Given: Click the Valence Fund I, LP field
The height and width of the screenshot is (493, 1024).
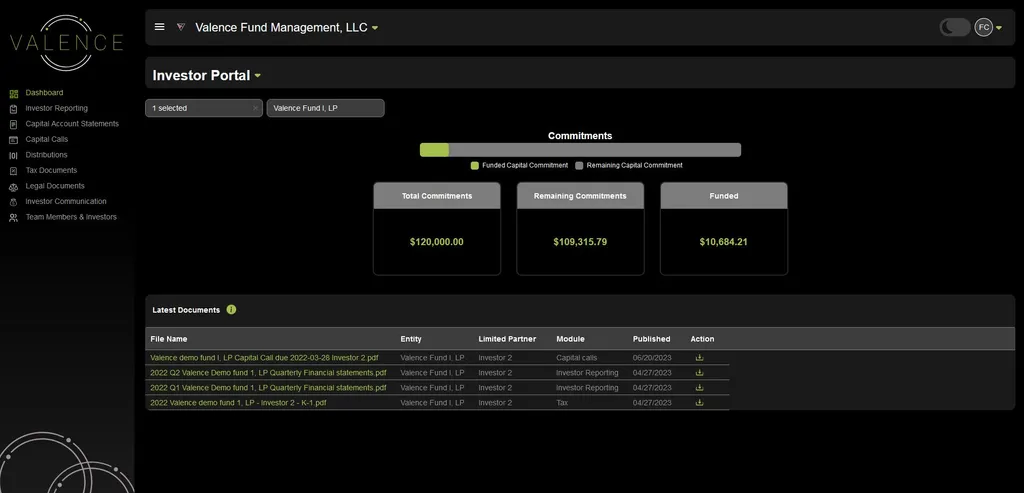Looking at the screenshot, I should tap(325, 108).
